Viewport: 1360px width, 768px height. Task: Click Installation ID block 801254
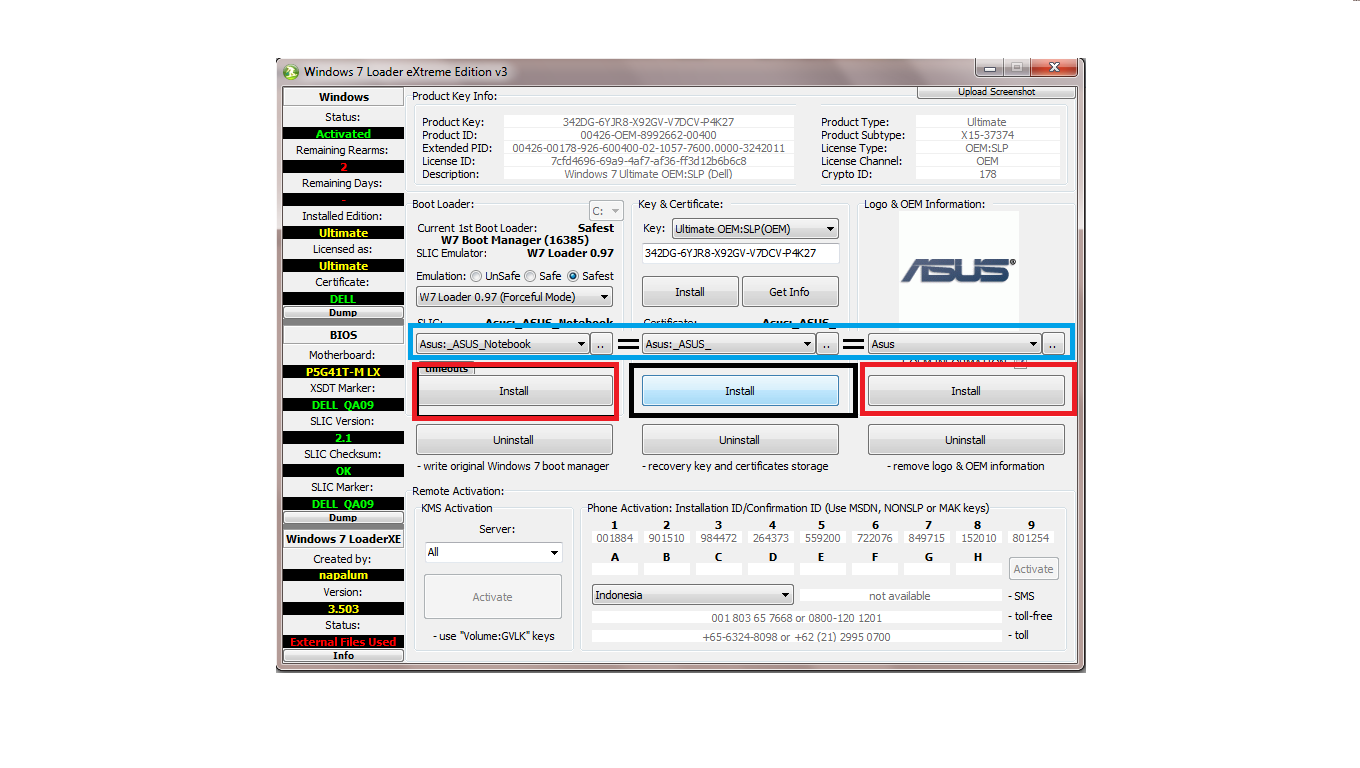1031,538
